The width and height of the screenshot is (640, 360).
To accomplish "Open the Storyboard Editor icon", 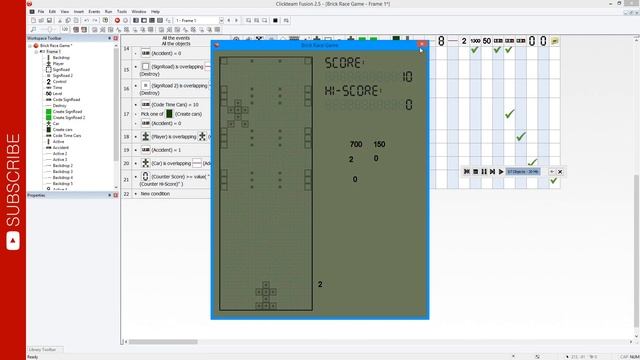I will (136, 20).
